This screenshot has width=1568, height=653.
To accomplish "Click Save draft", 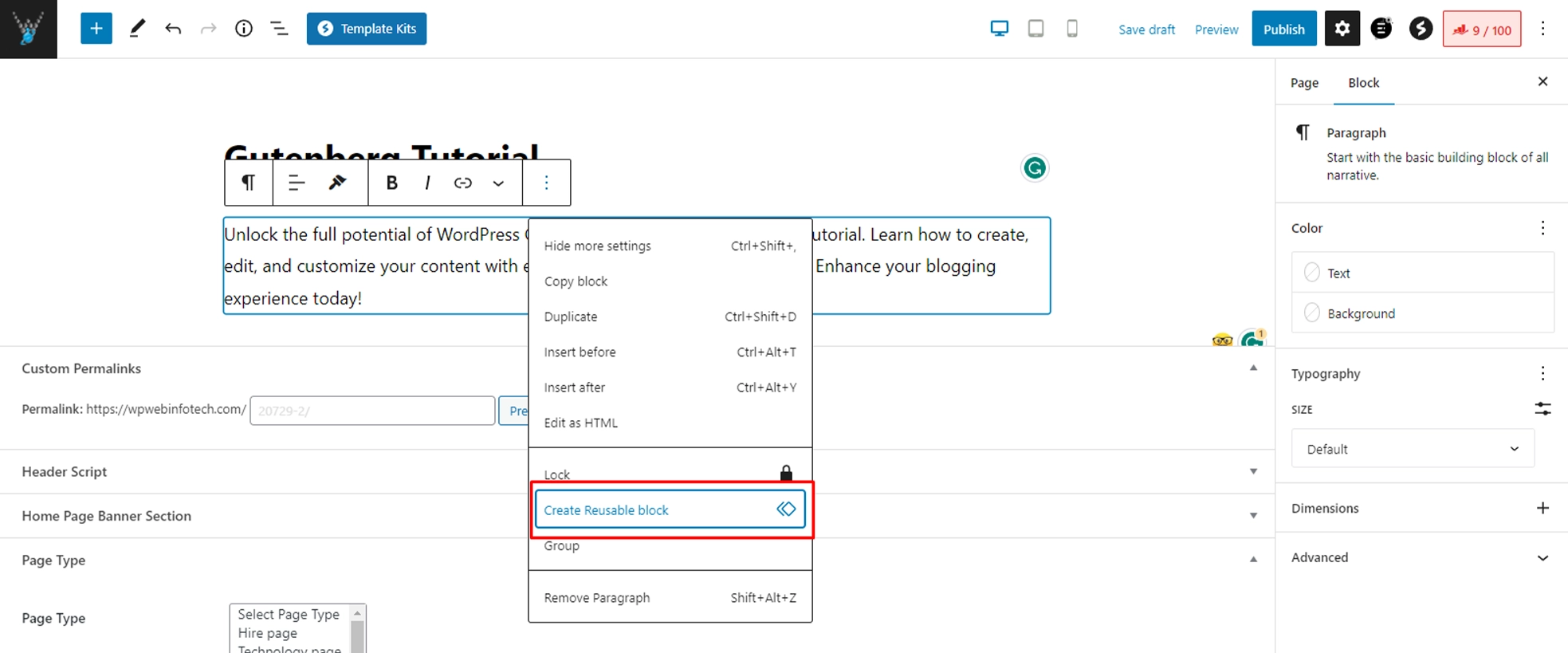I will tap(1146, 30).
